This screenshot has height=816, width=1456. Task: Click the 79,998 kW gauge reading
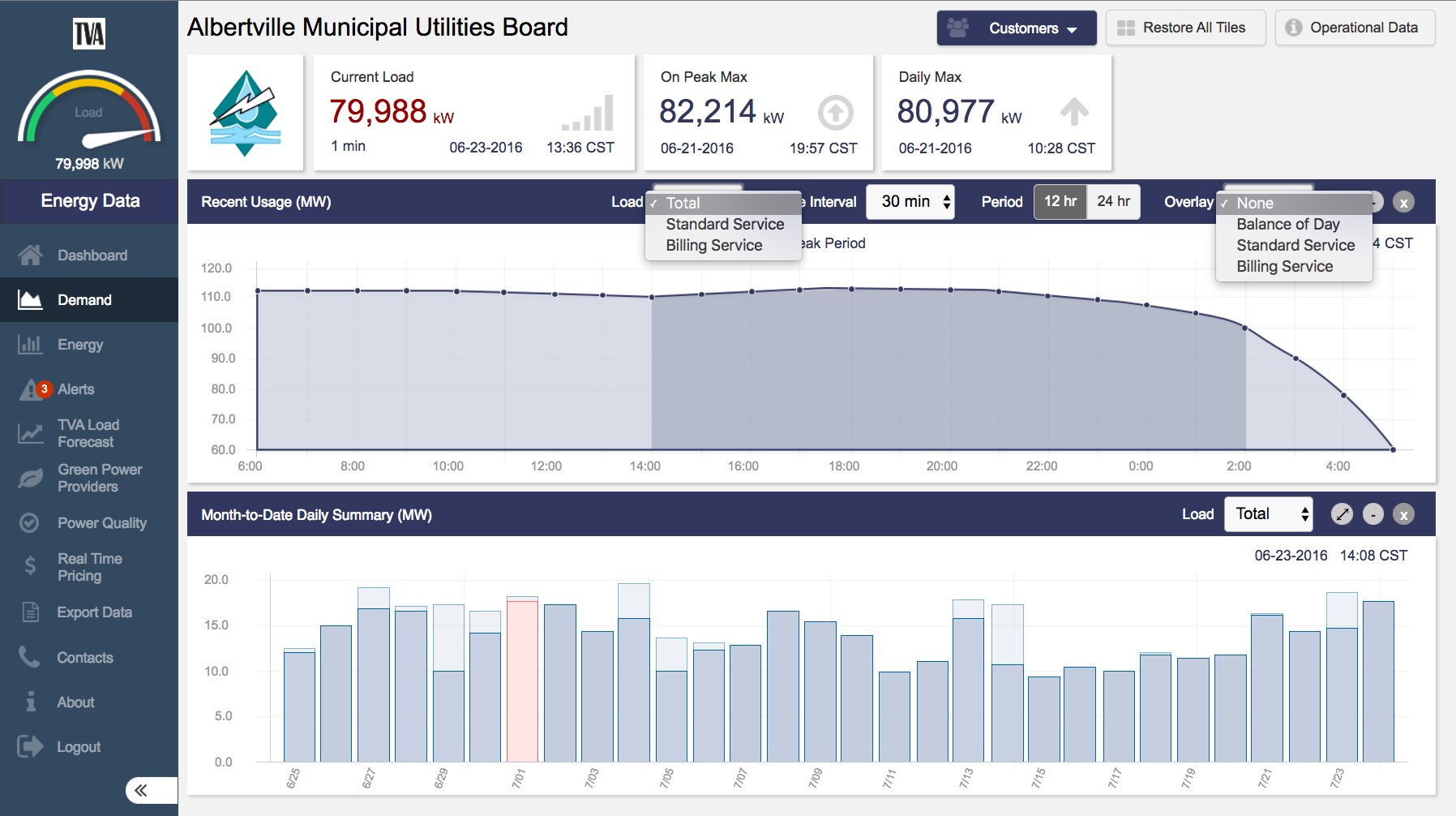(x=89, y=164)
